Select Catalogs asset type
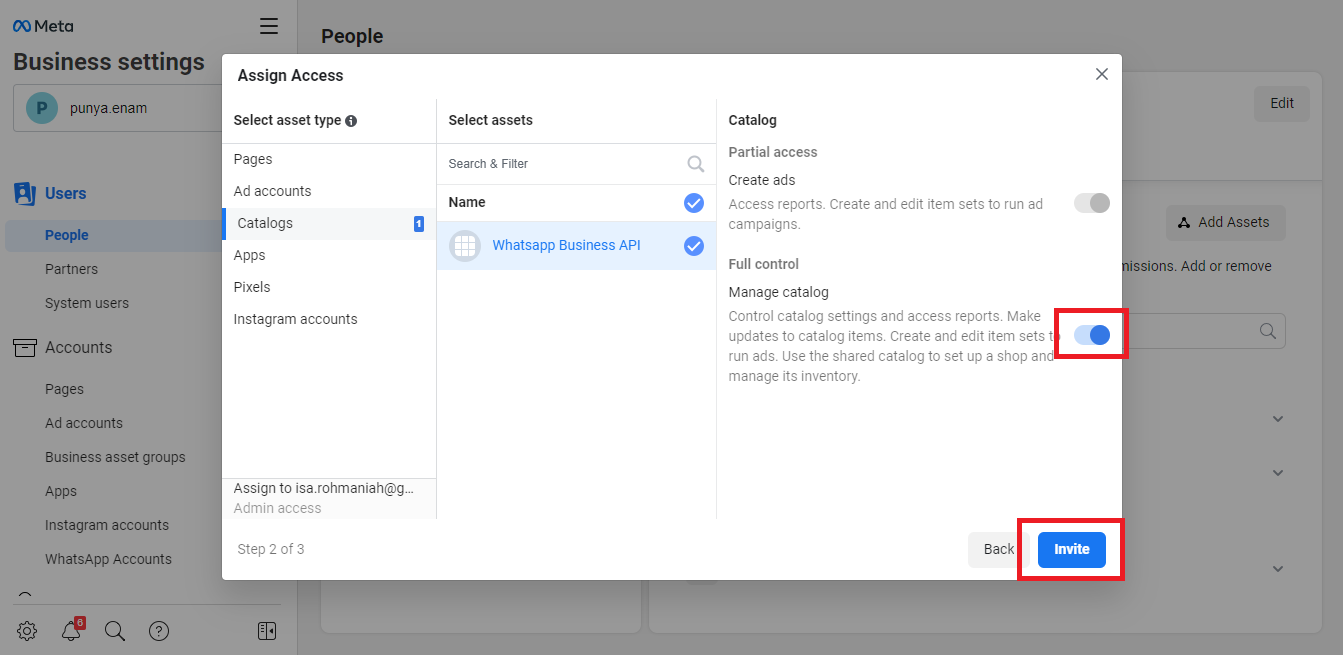The height and width of the screenshot is (655, 1343). [x=329, y=224]
